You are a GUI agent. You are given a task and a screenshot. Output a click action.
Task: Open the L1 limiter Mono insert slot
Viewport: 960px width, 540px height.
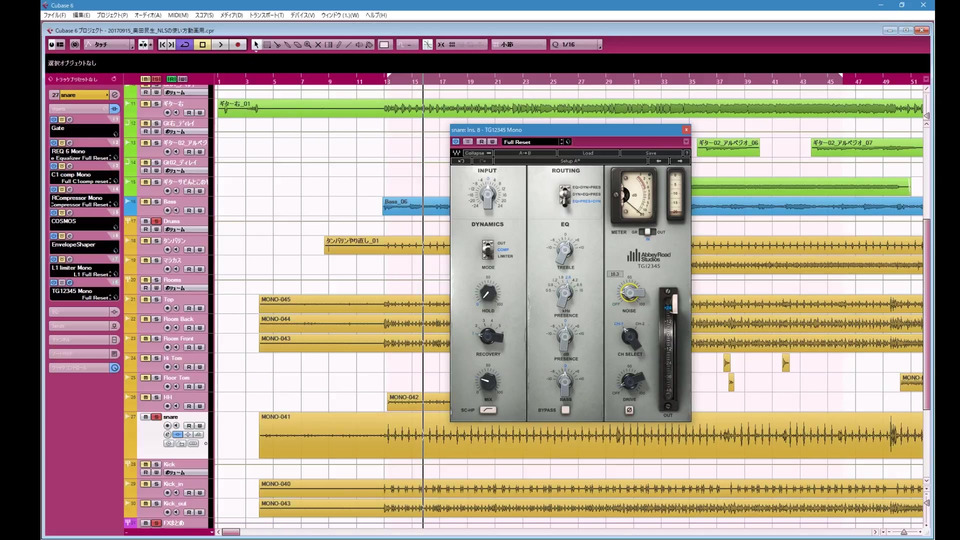coord(84,271)
